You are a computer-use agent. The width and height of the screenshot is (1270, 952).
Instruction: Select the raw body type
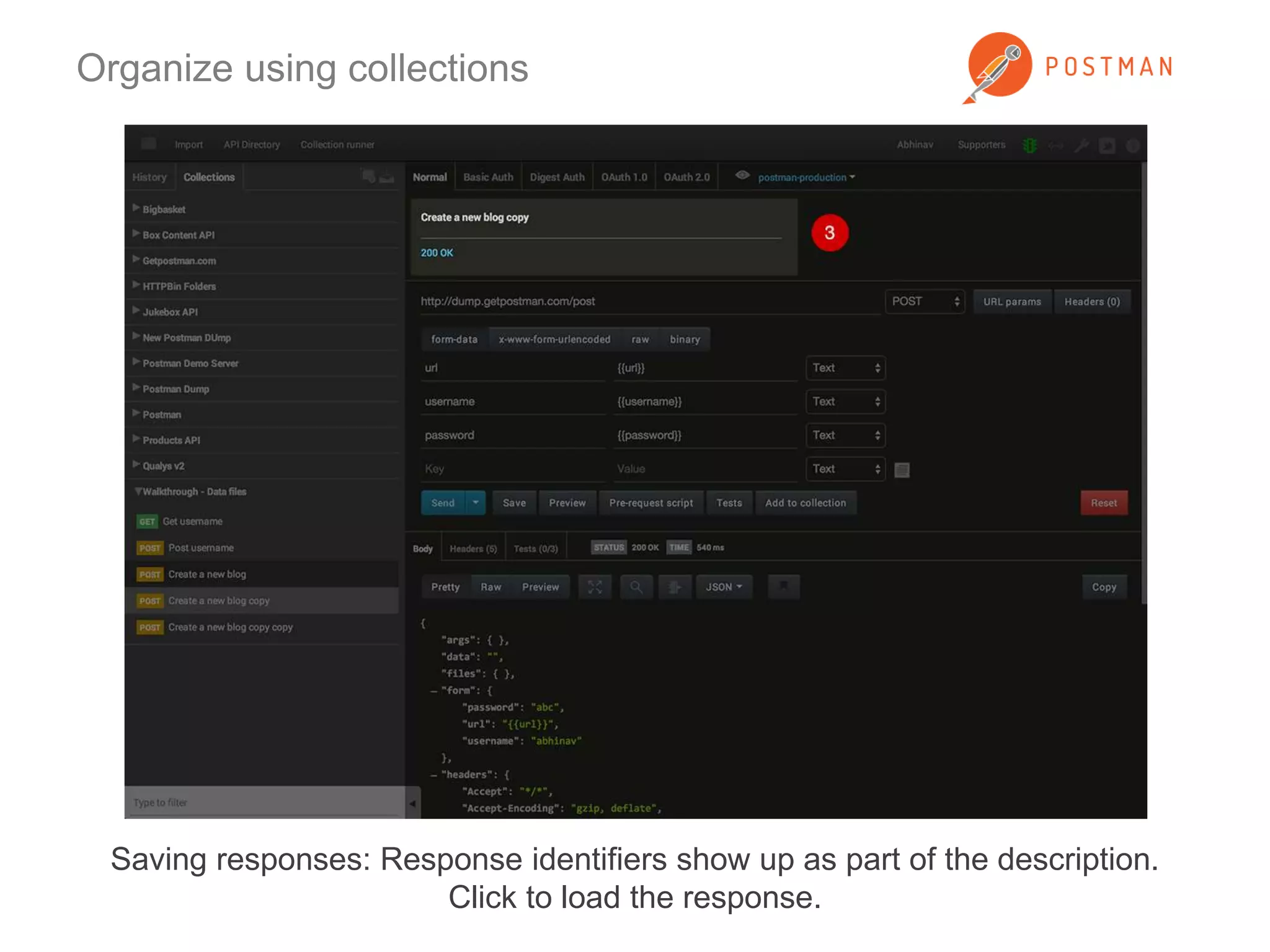(640, 340)
